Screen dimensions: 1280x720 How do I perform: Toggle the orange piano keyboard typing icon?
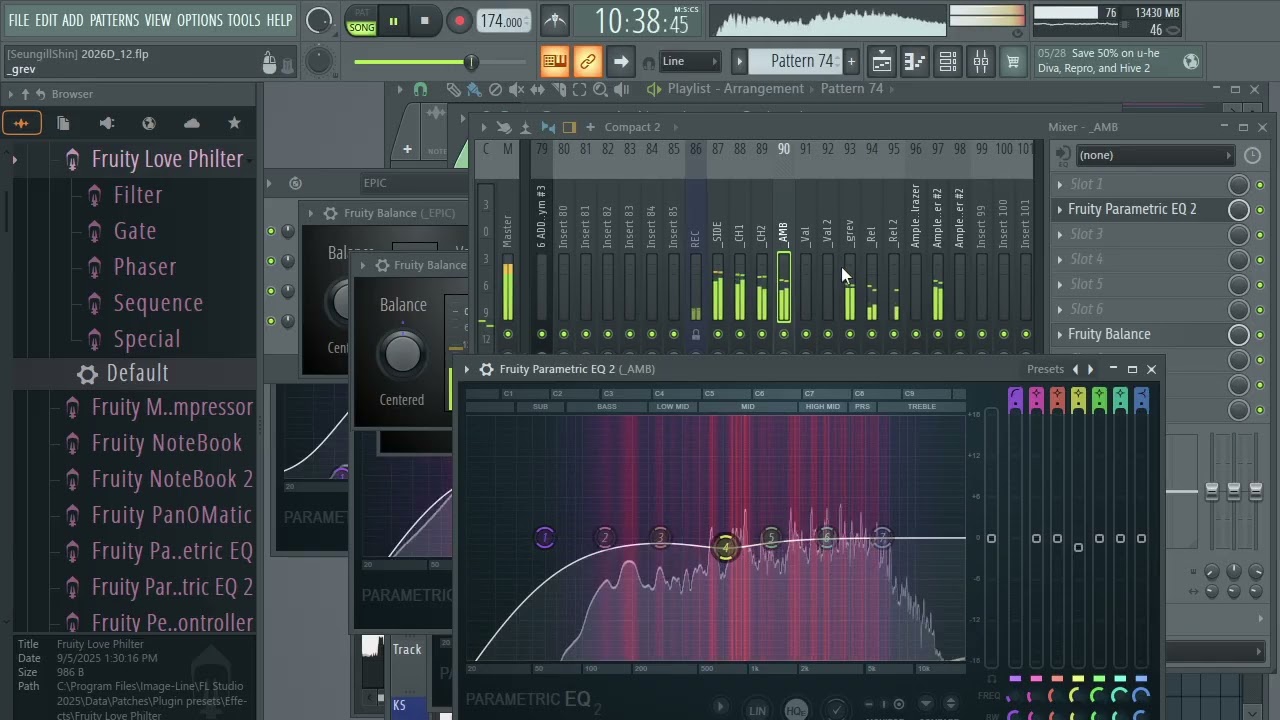(x=554, y=62)
